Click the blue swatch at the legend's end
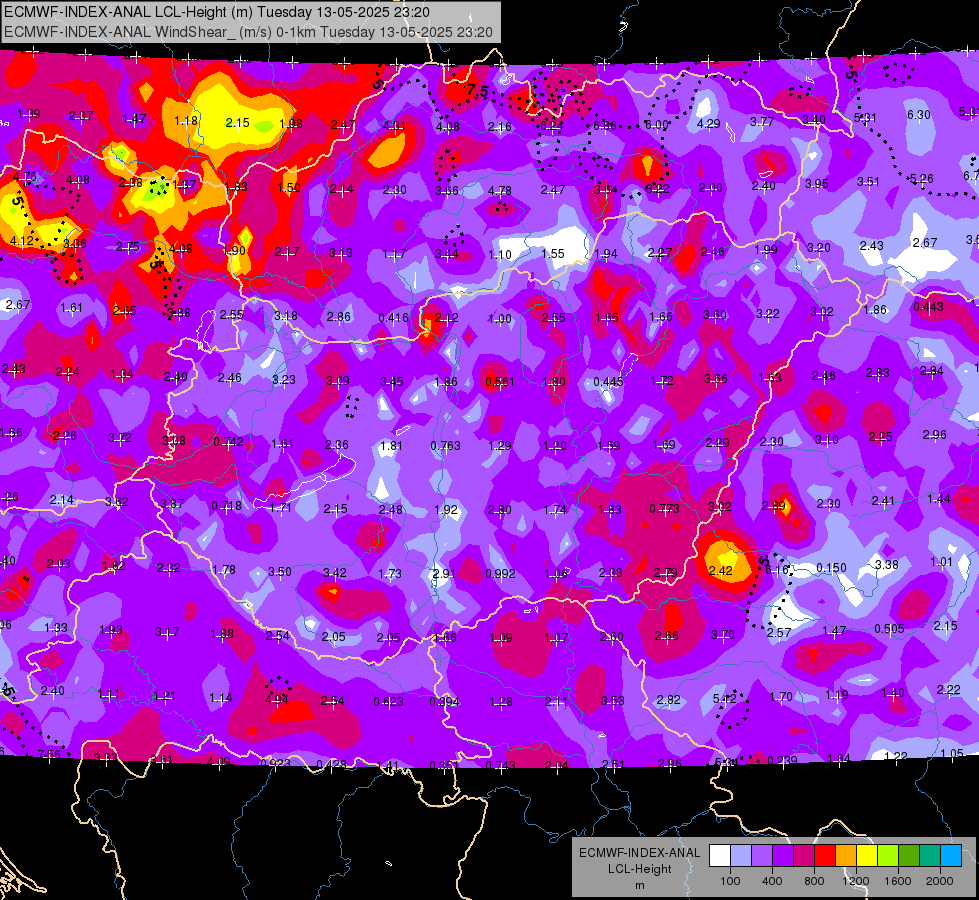Screen dimensions: 979x900 tap(951, 856)
